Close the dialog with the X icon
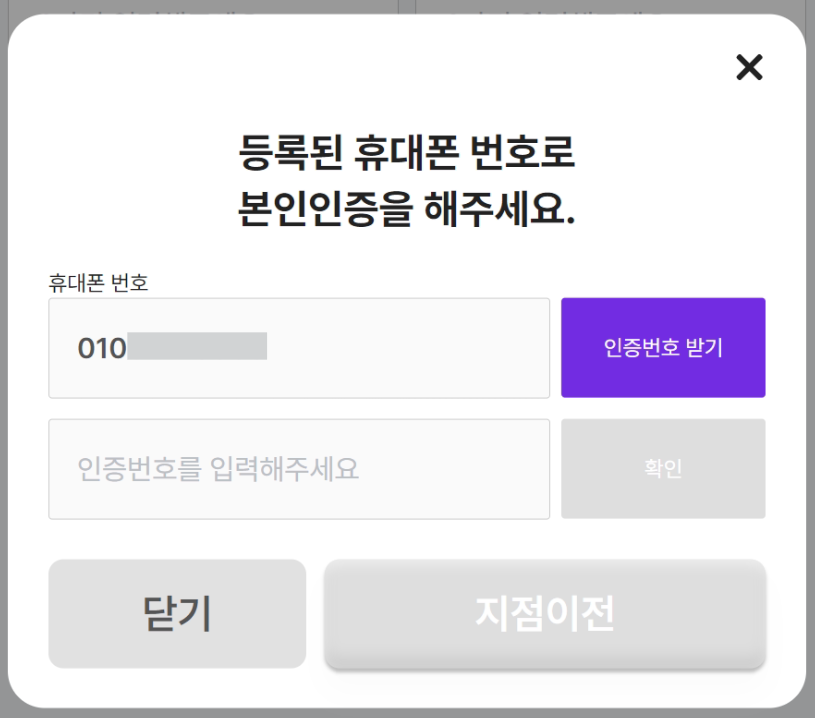815x718 pixels. point(749,67)
